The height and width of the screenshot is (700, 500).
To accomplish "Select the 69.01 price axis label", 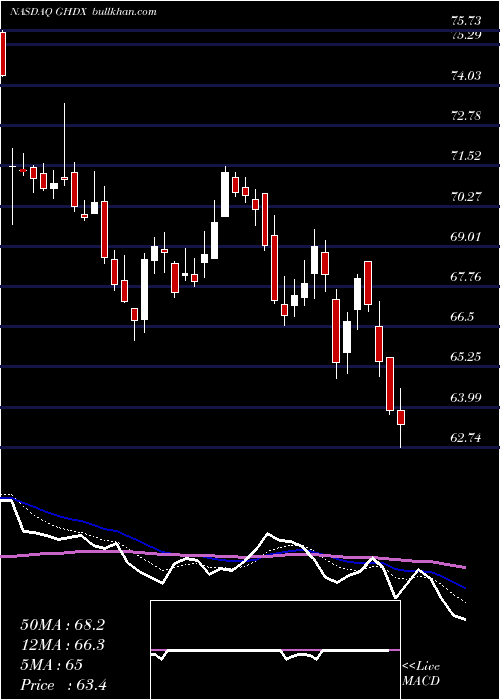I will pyautogui.click(x=466, y=236).
